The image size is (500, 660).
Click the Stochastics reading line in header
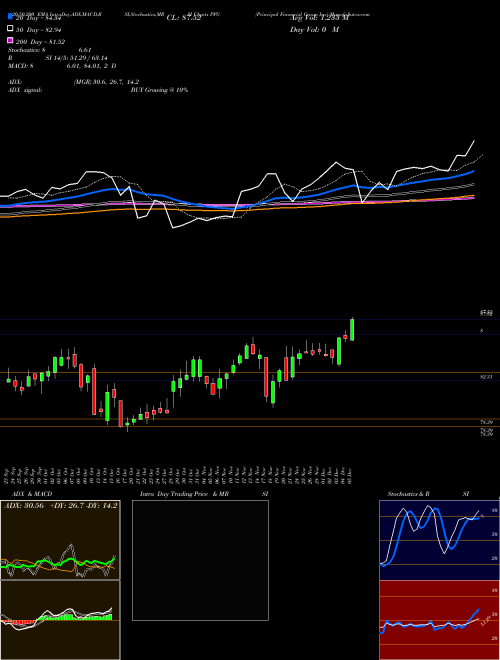click(50, 50)
